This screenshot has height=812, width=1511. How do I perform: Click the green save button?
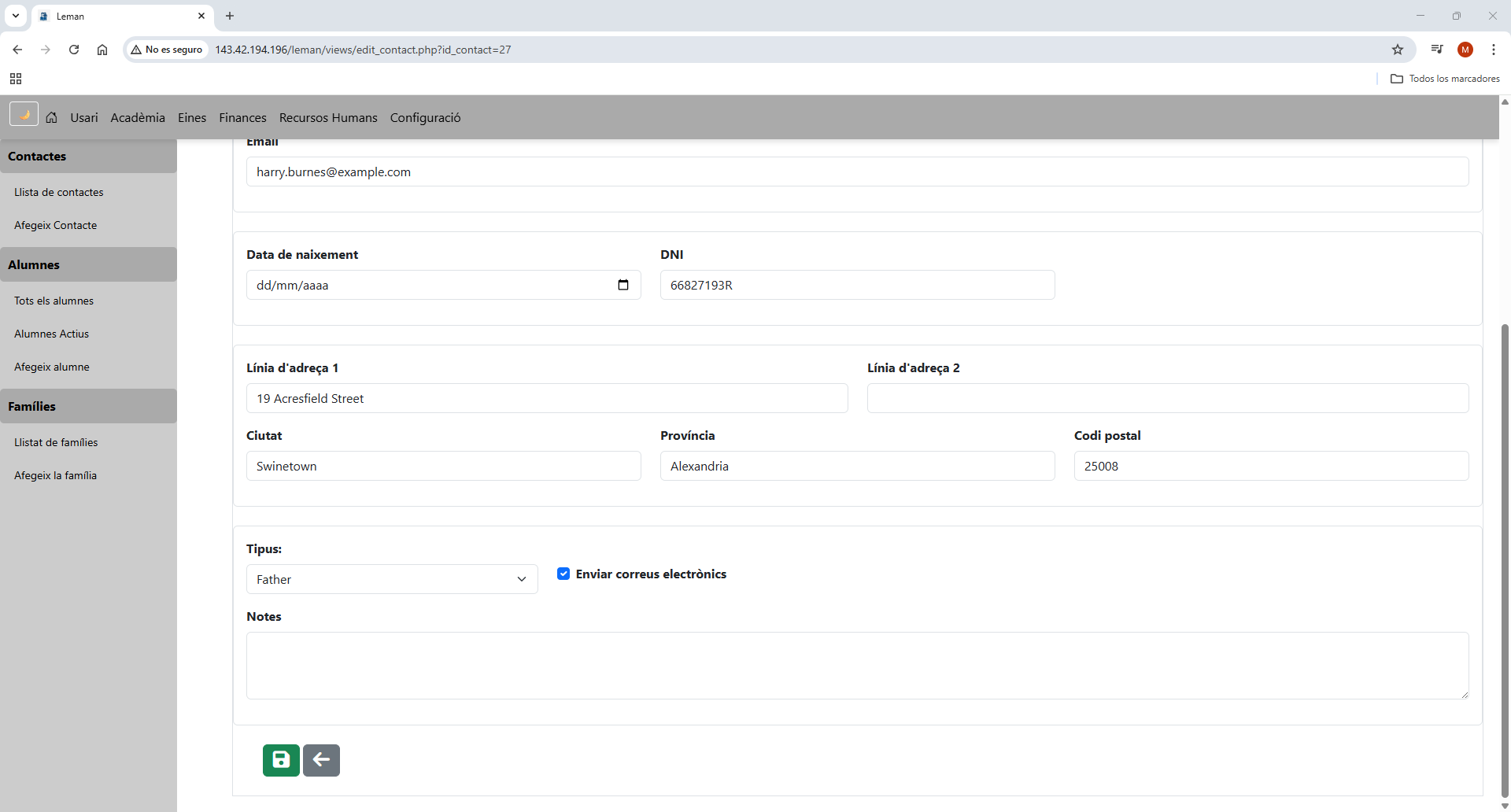281,760
